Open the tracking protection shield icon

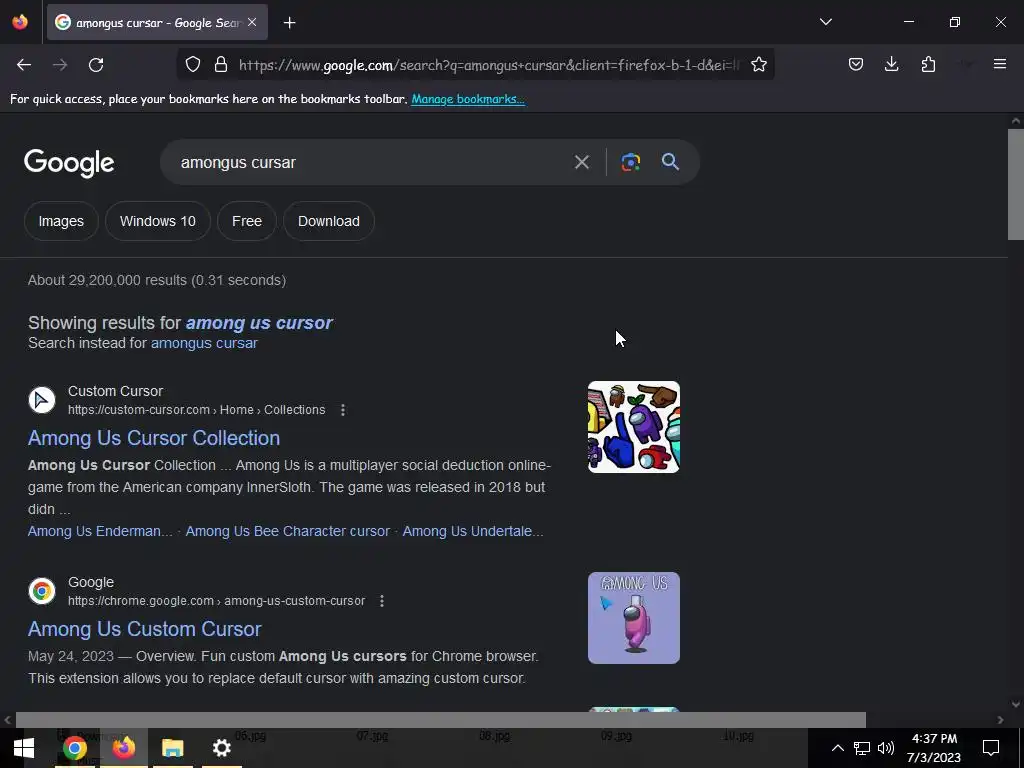click(x=193, y=65)
